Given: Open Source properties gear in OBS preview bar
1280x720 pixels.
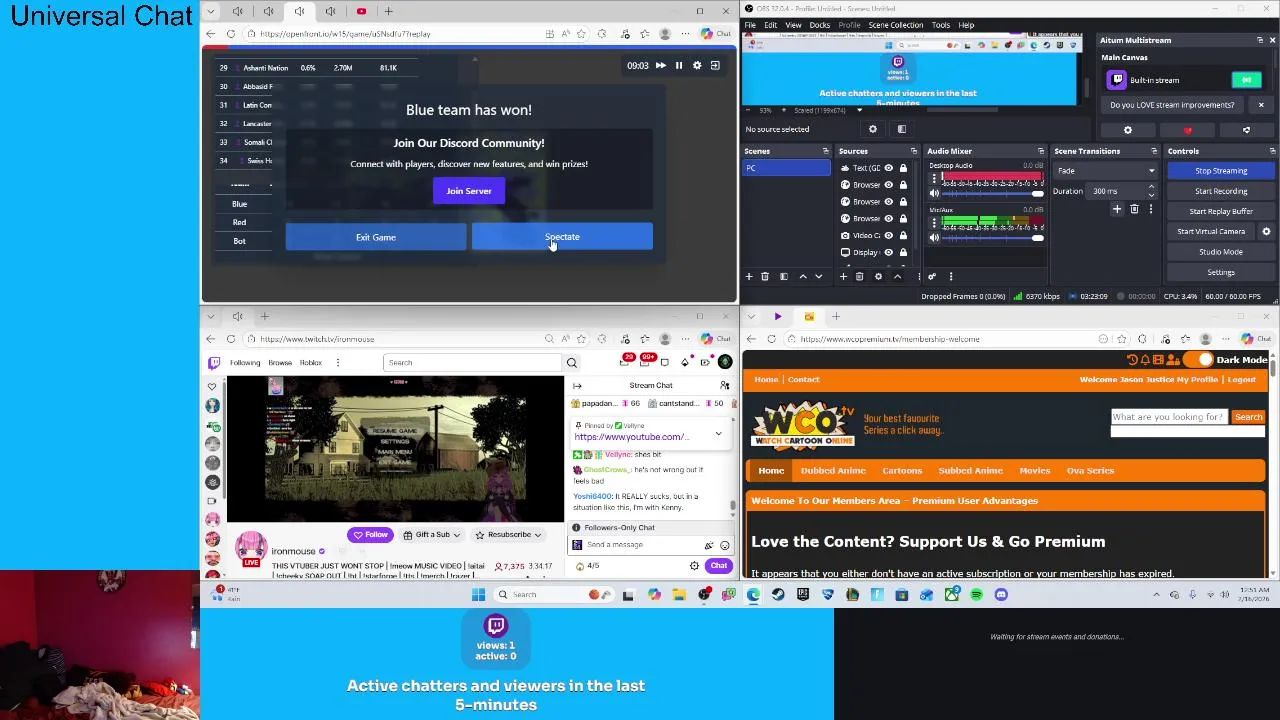Looking at the screenshot, I should 873,129.
